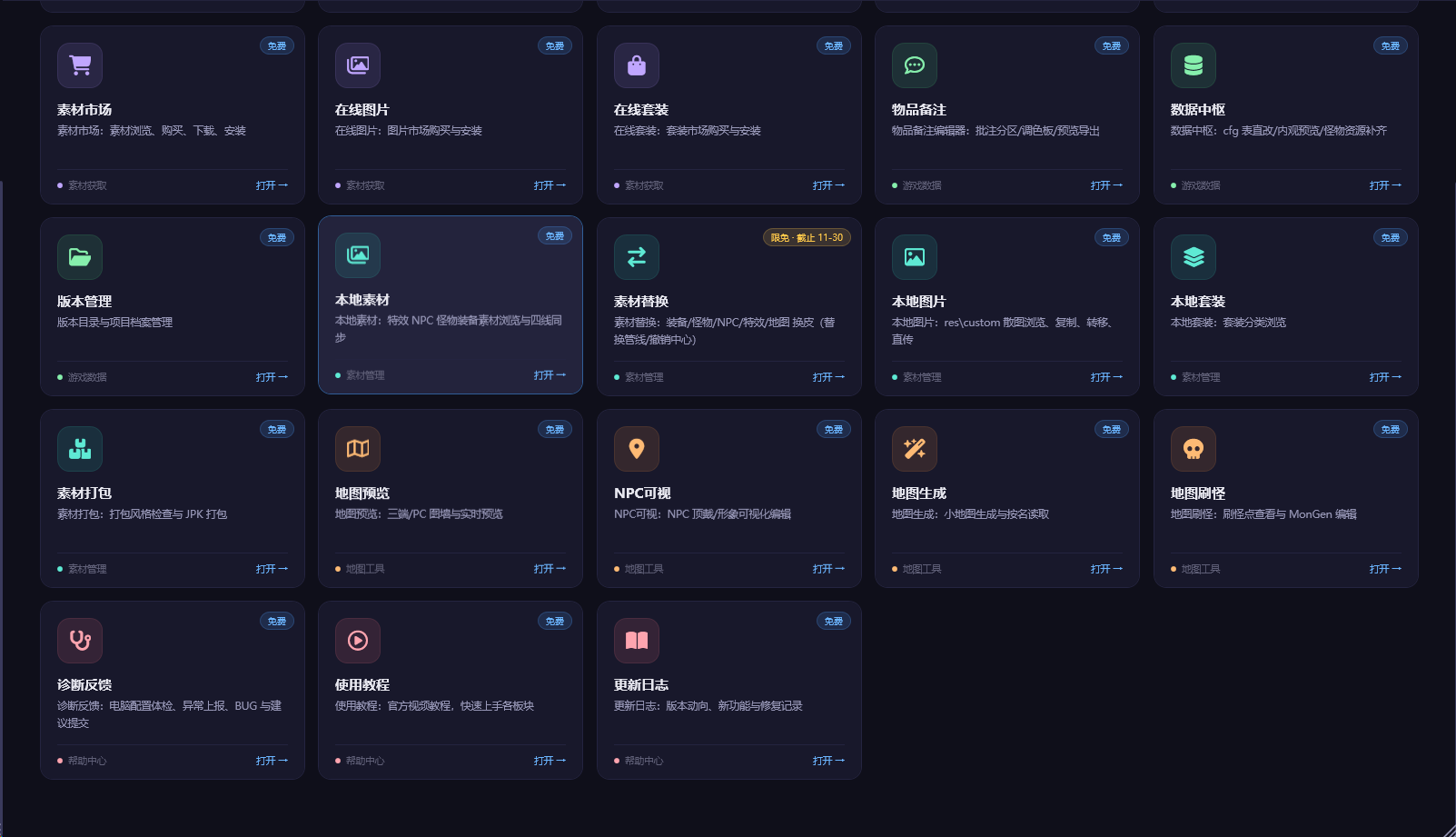The height and width of the screenshot is (837, 1456).
Task: Open 地图生成 using its 打开 link
Action: pyautogui.click(x=1106, y=569)
